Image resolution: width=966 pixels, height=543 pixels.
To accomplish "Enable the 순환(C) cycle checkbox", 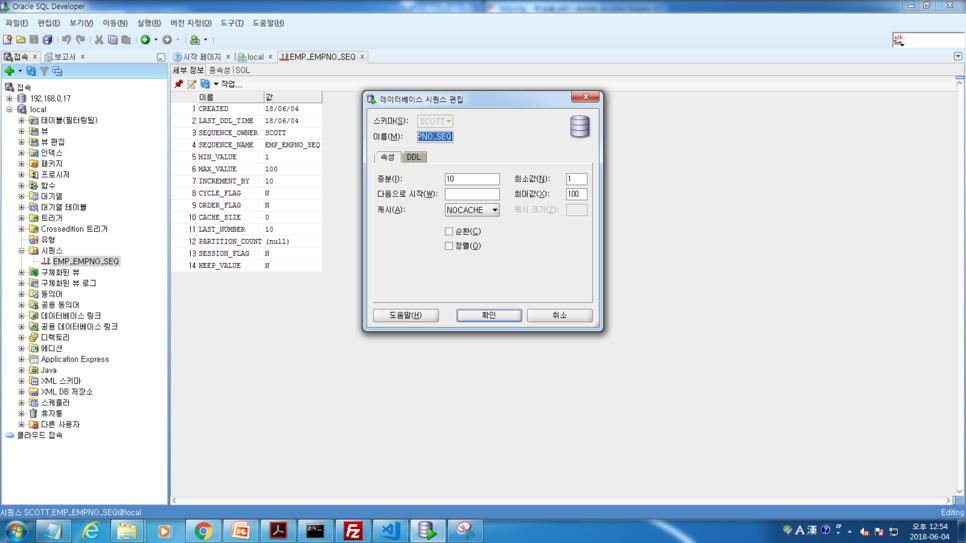I will (x=448, y=231).
